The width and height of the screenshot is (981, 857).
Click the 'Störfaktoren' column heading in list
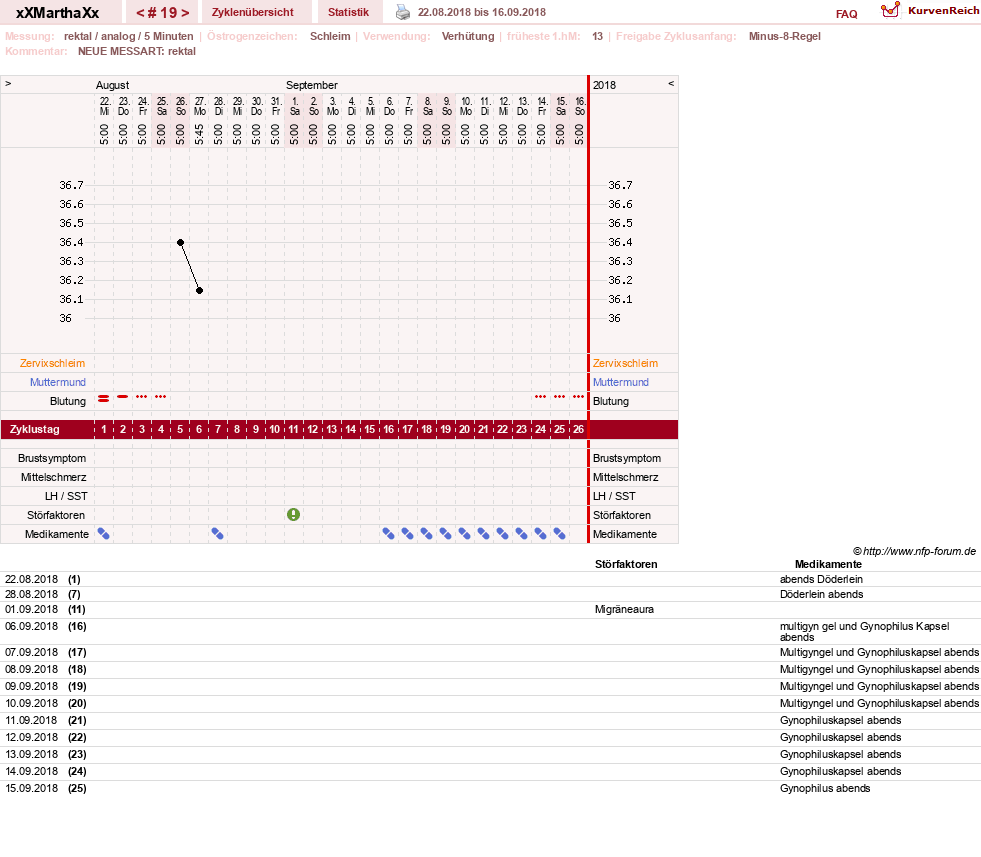tap(626, 564)
